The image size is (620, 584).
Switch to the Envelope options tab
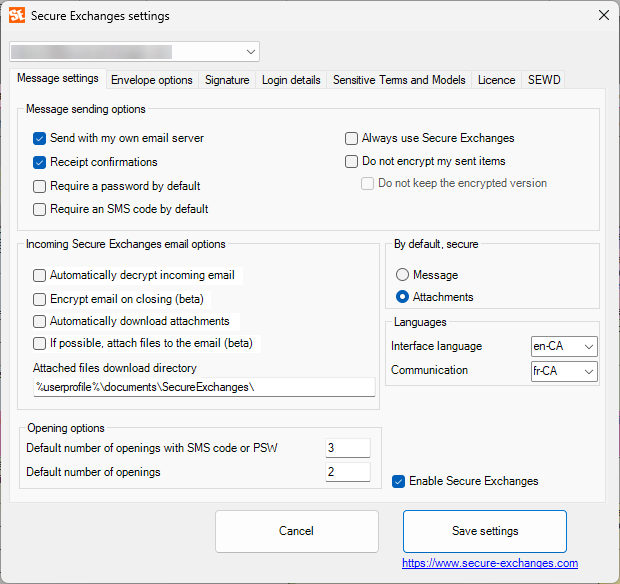click(x=152, y=80)
